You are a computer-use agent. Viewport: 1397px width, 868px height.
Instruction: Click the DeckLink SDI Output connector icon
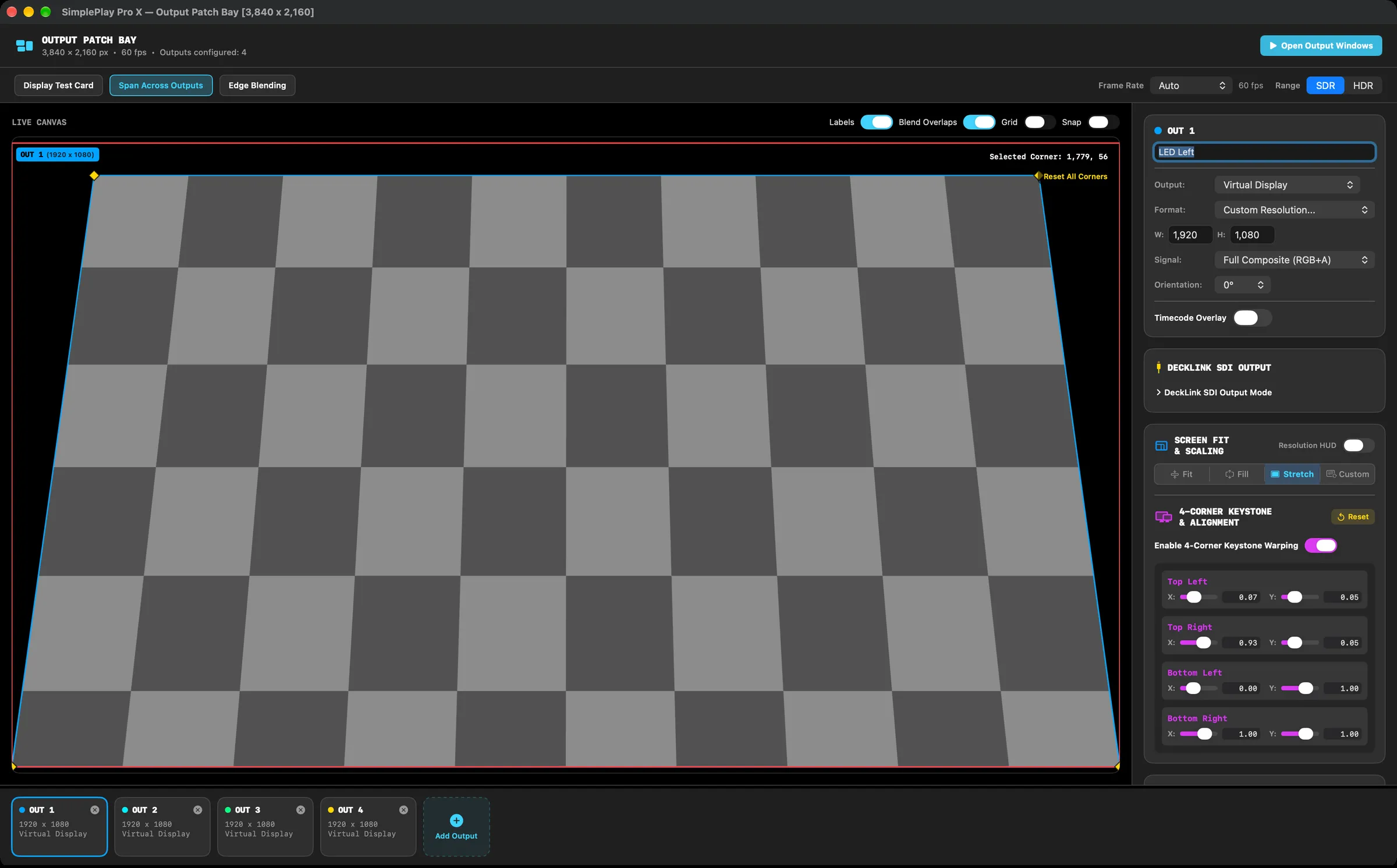pos(1158,367)
